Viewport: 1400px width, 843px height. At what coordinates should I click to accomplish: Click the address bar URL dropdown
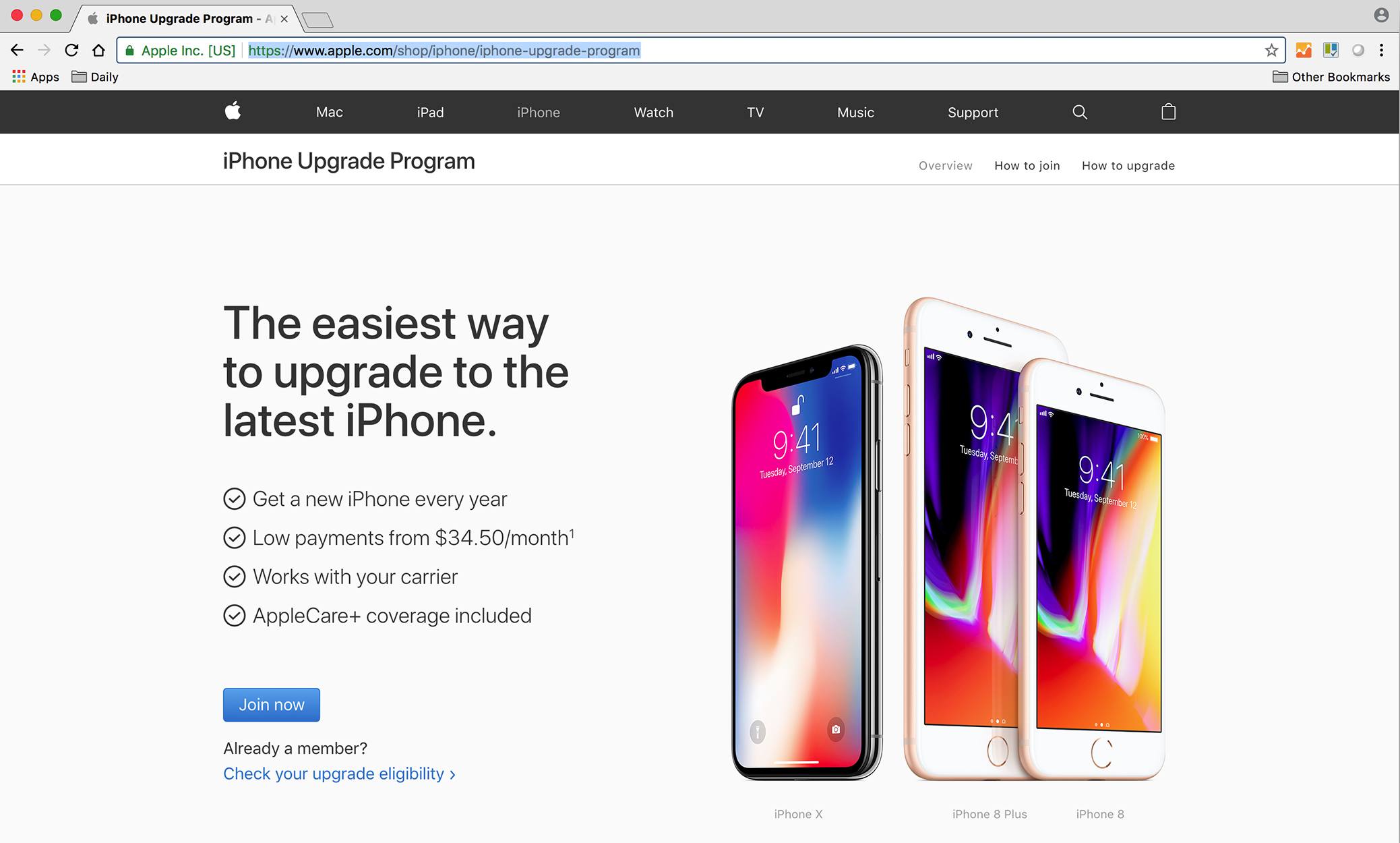698,50
